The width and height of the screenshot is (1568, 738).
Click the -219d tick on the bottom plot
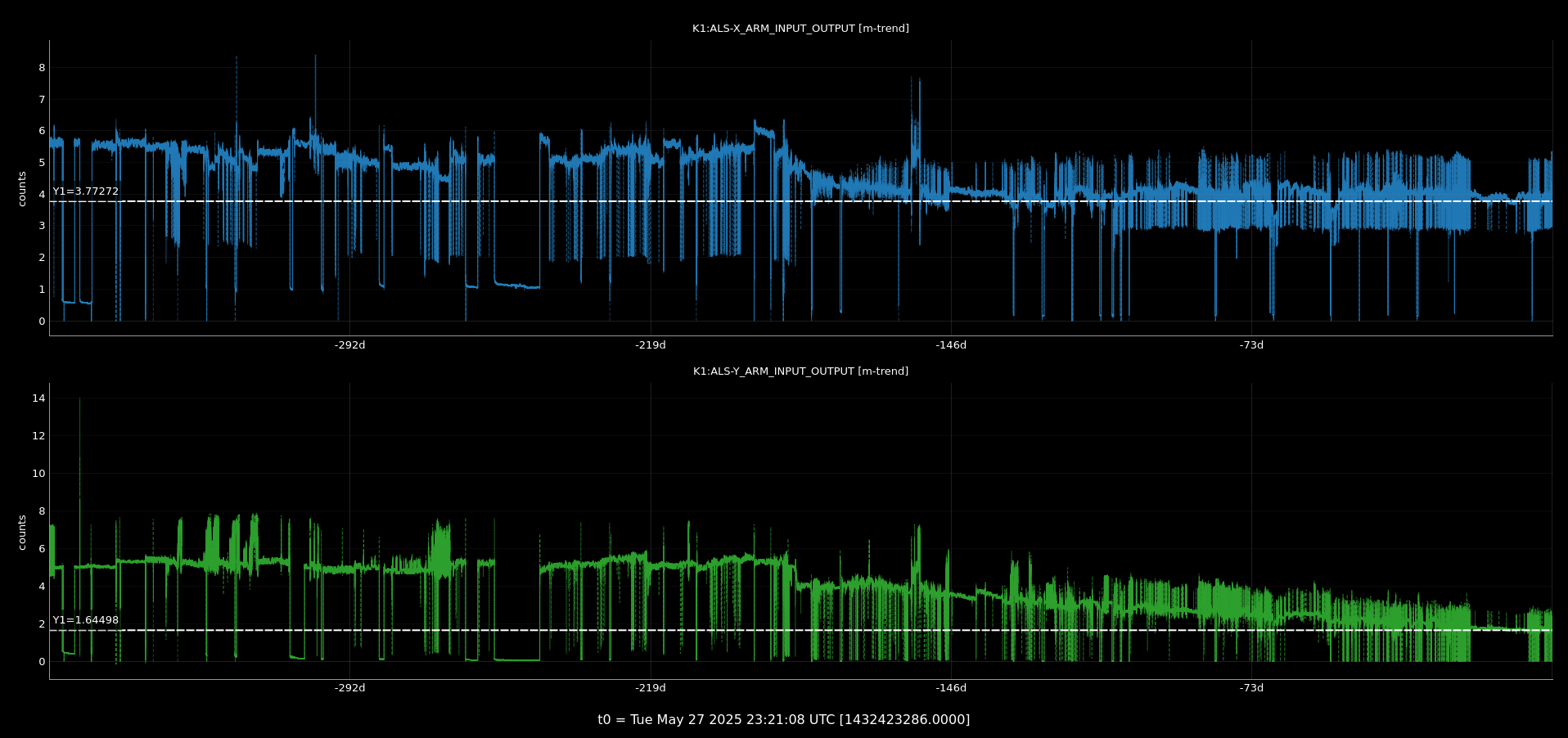point(651,688)
